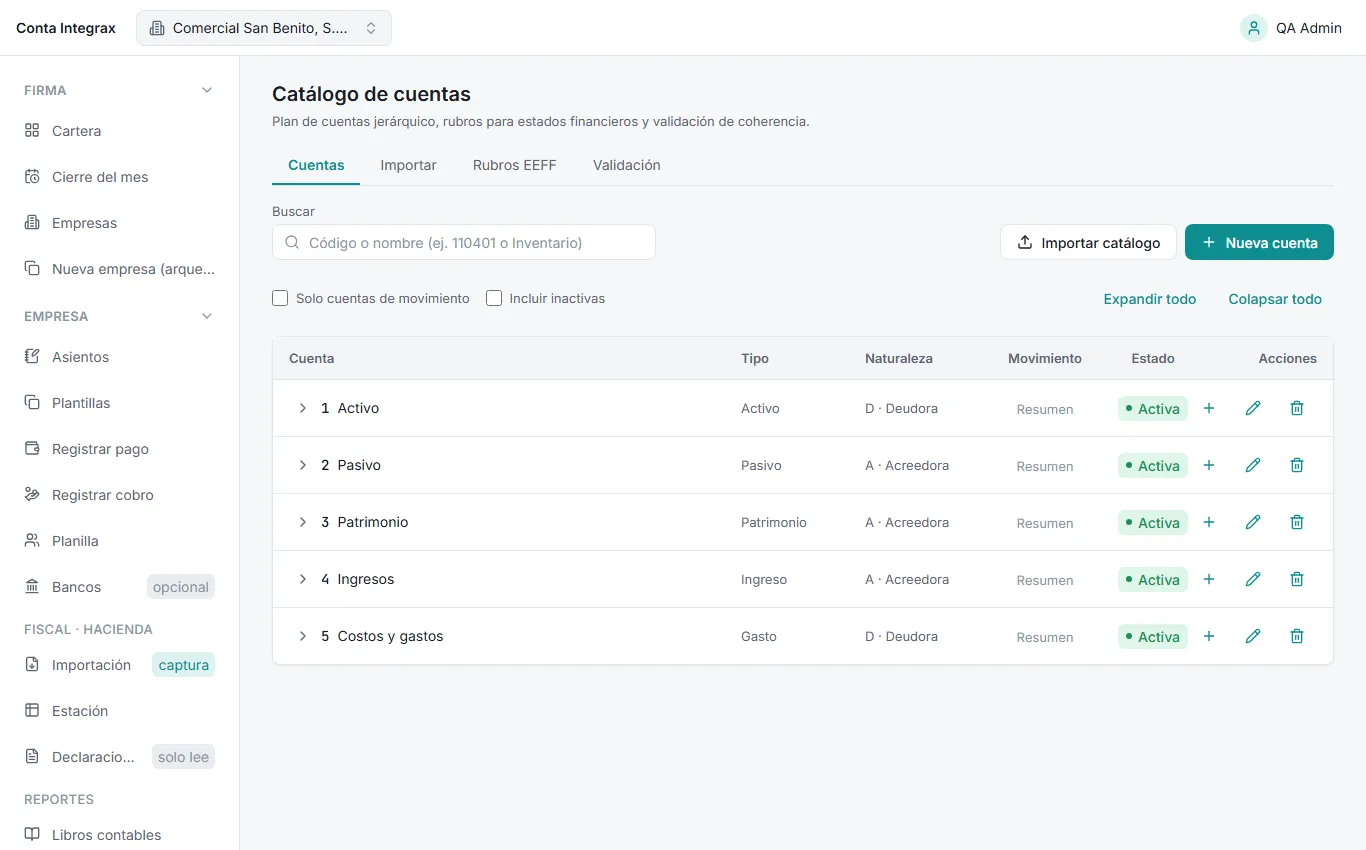Open Cierre del mes sidebar icon
1366x850 pixels.
point(32,177)
